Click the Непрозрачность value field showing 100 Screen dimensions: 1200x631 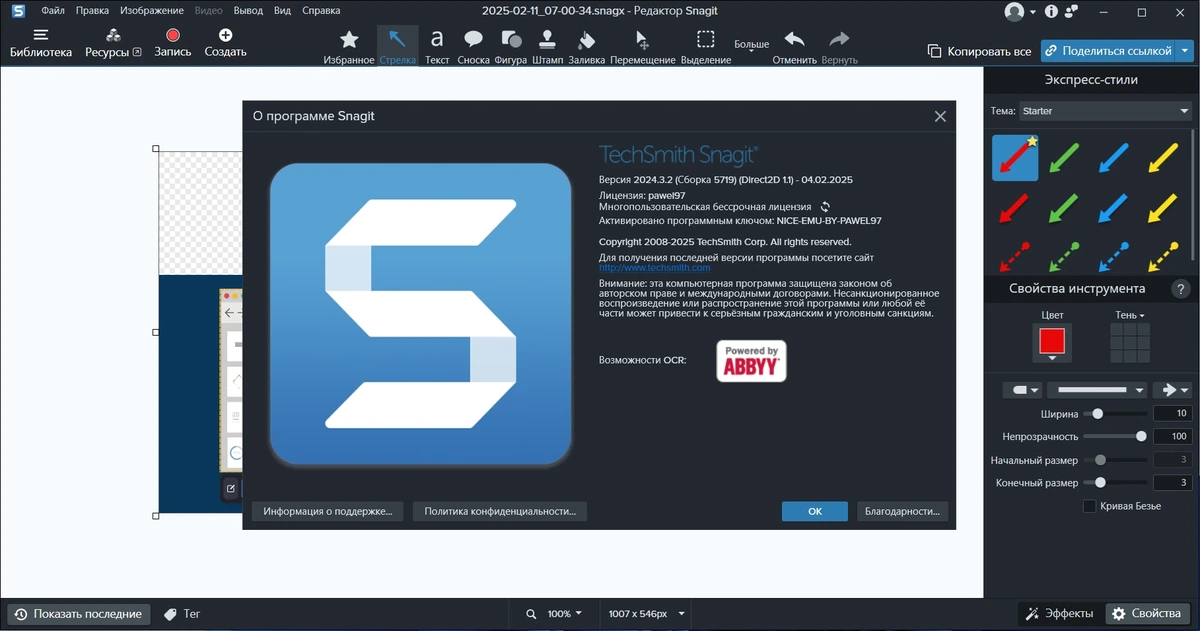1172,436
